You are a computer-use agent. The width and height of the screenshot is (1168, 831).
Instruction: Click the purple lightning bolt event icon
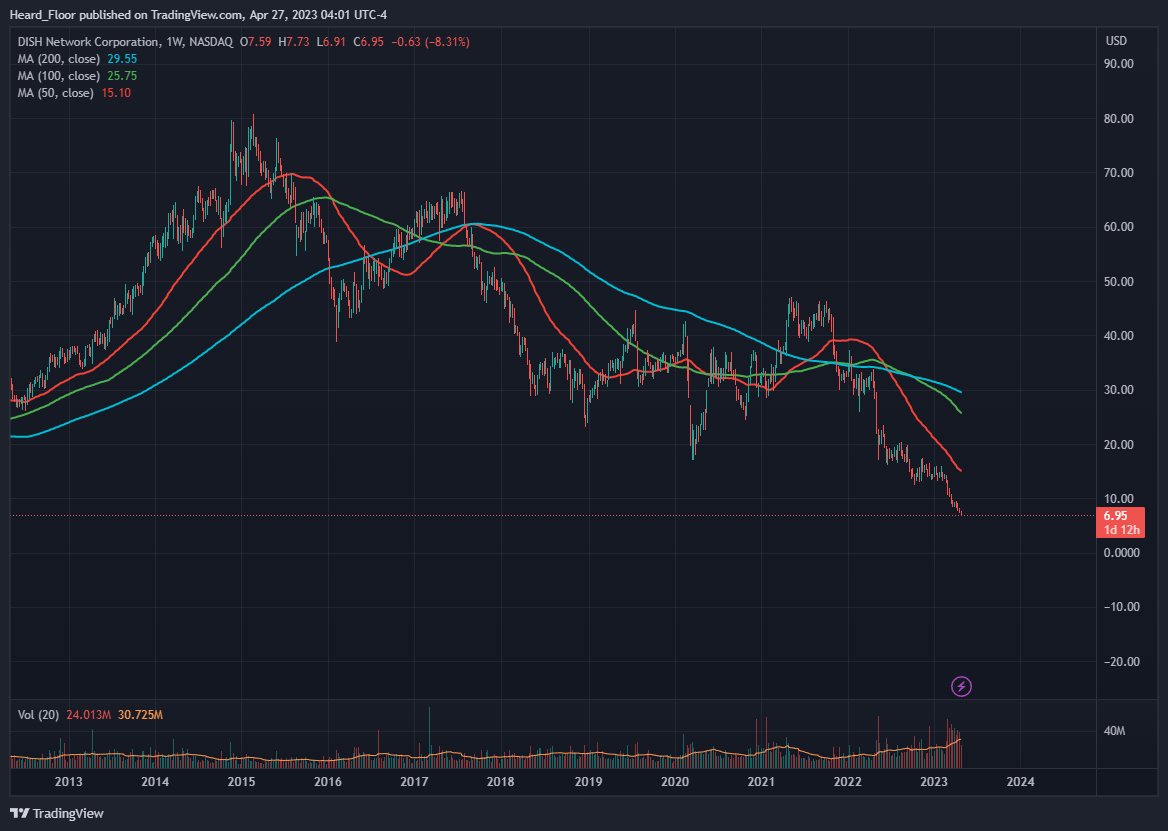[962, 686]
